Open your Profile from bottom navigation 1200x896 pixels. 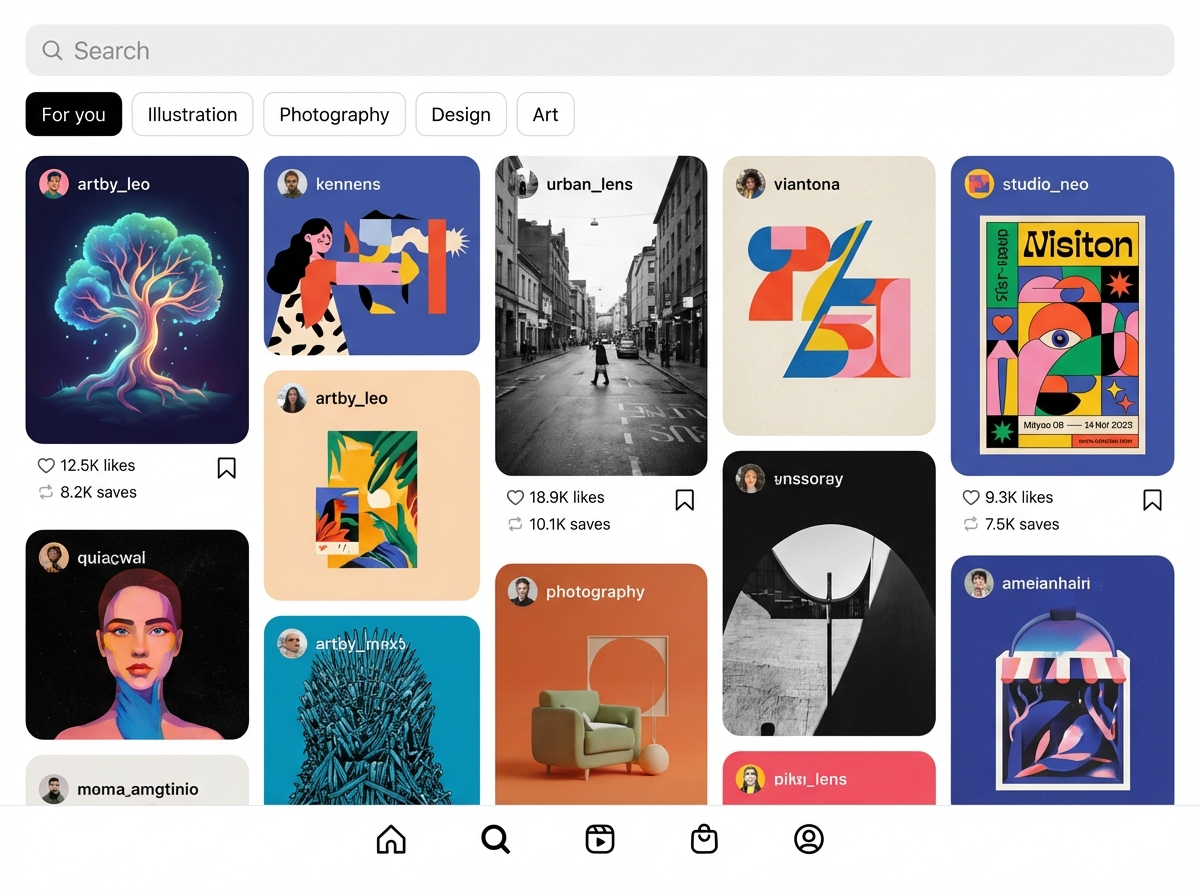click(809, 839)
